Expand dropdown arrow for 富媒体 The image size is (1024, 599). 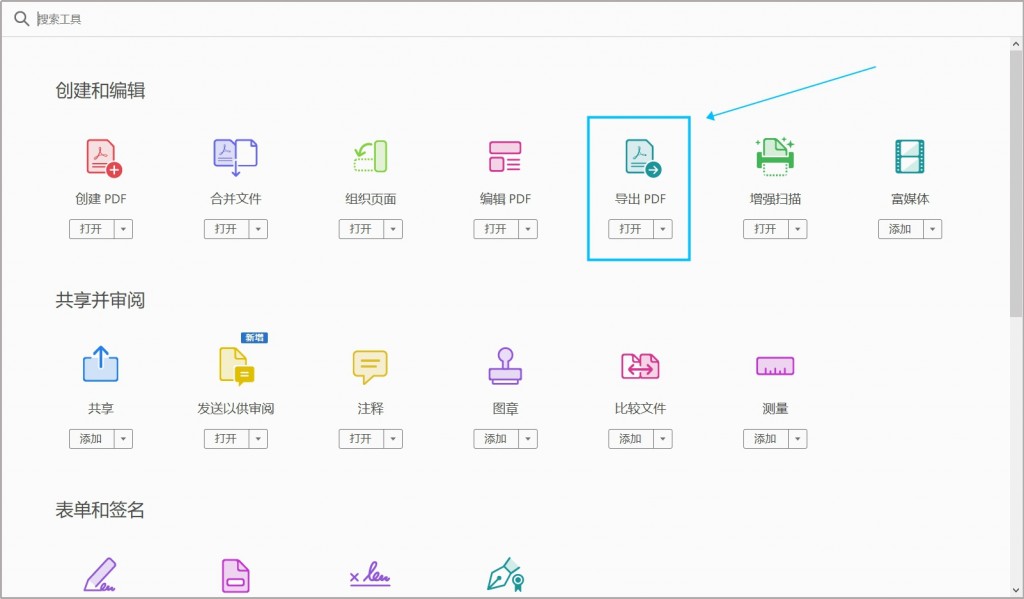933,229
